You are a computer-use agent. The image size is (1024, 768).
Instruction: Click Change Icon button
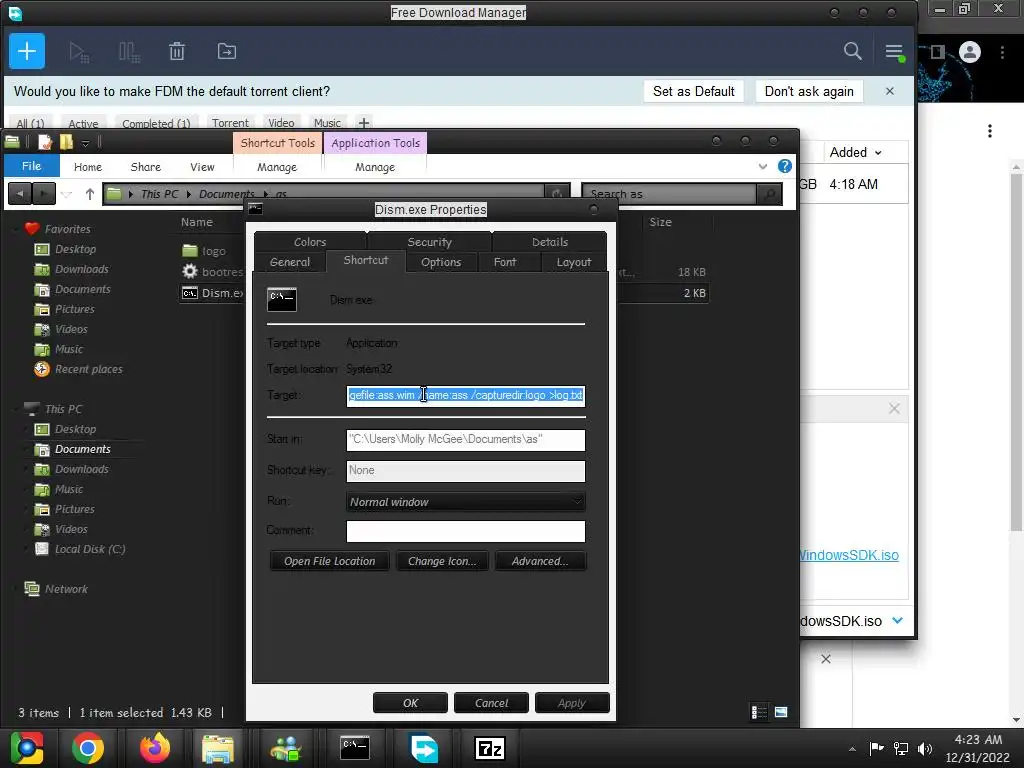coord(442,561)
